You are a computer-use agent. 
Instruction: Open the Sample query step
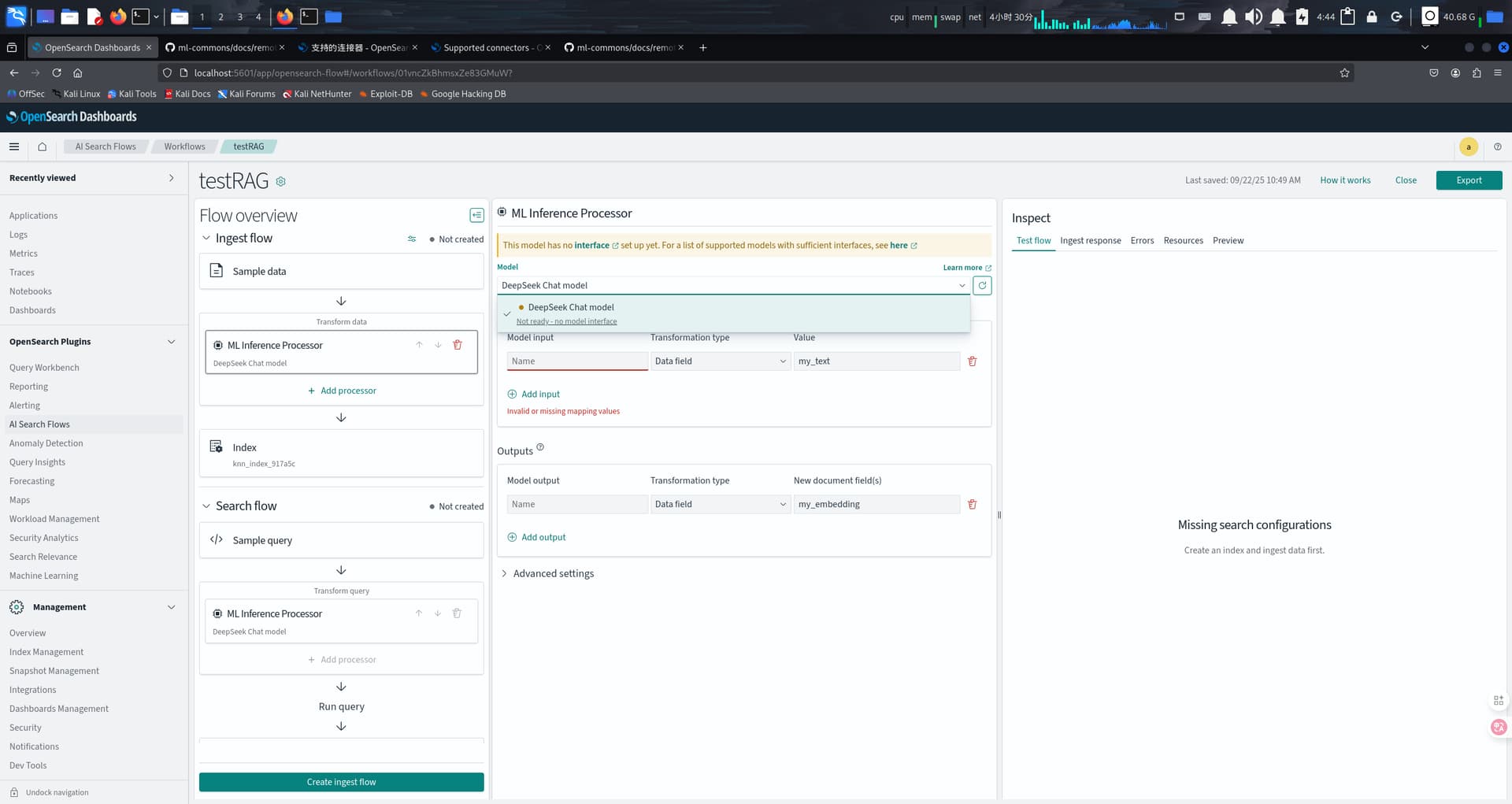(342, 540)
